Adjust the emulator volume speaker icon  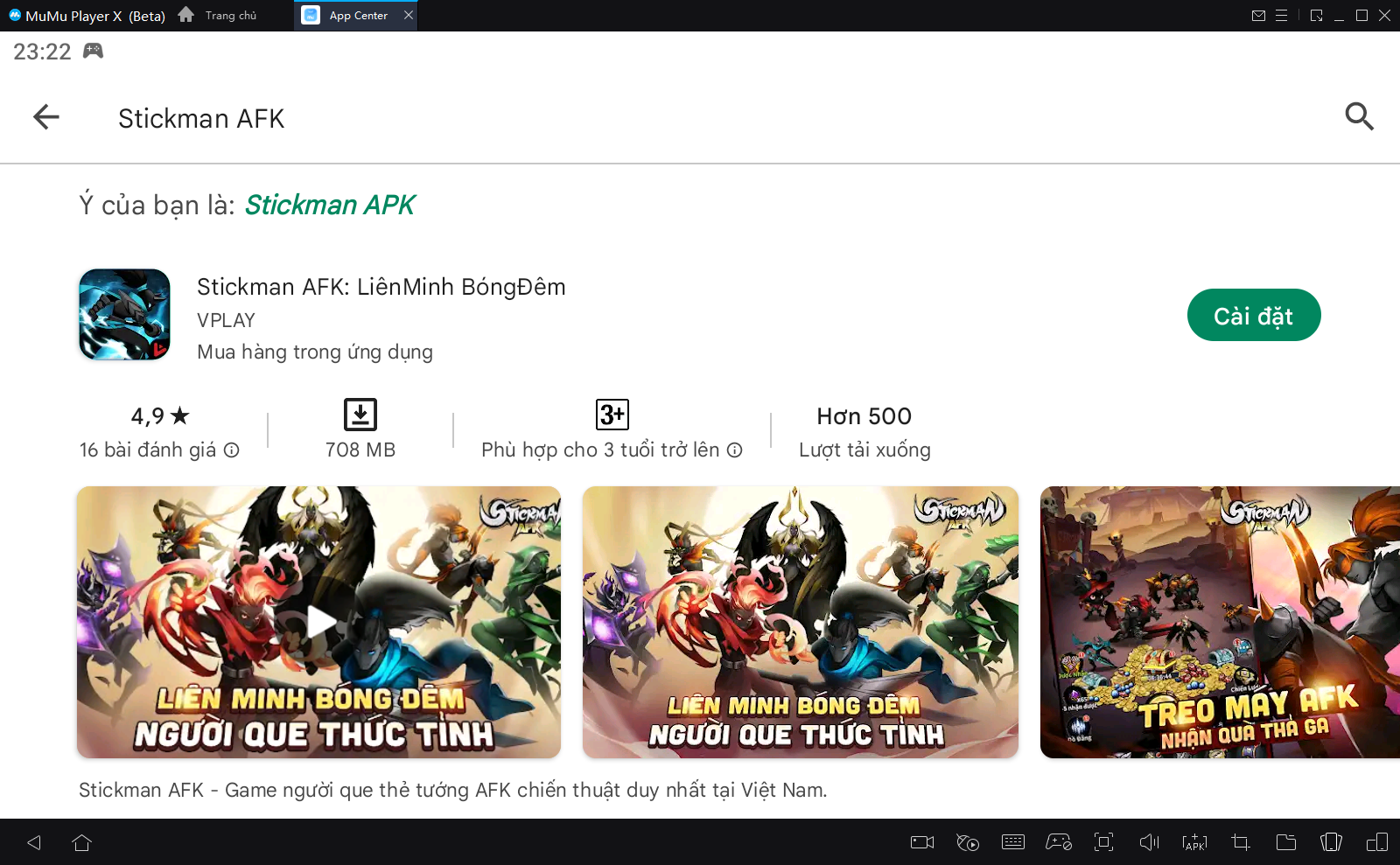(1149, 842)
